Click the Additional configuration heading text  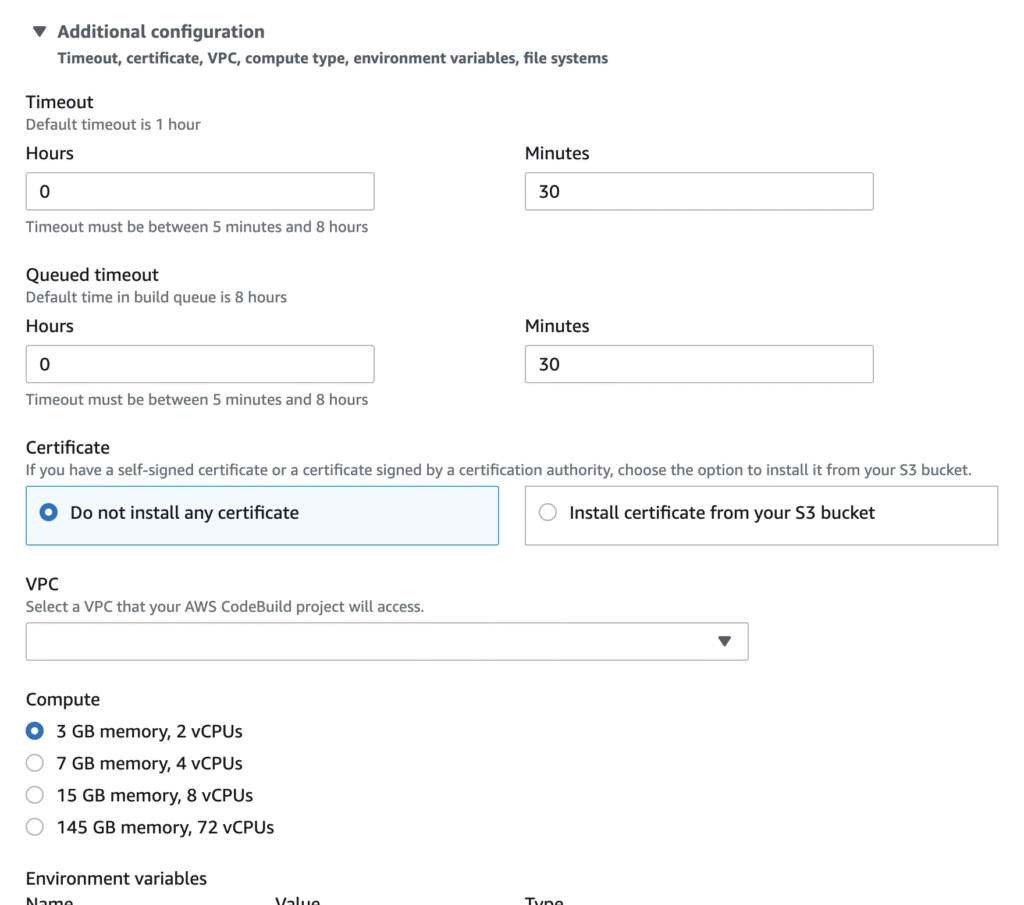[161, 32]
